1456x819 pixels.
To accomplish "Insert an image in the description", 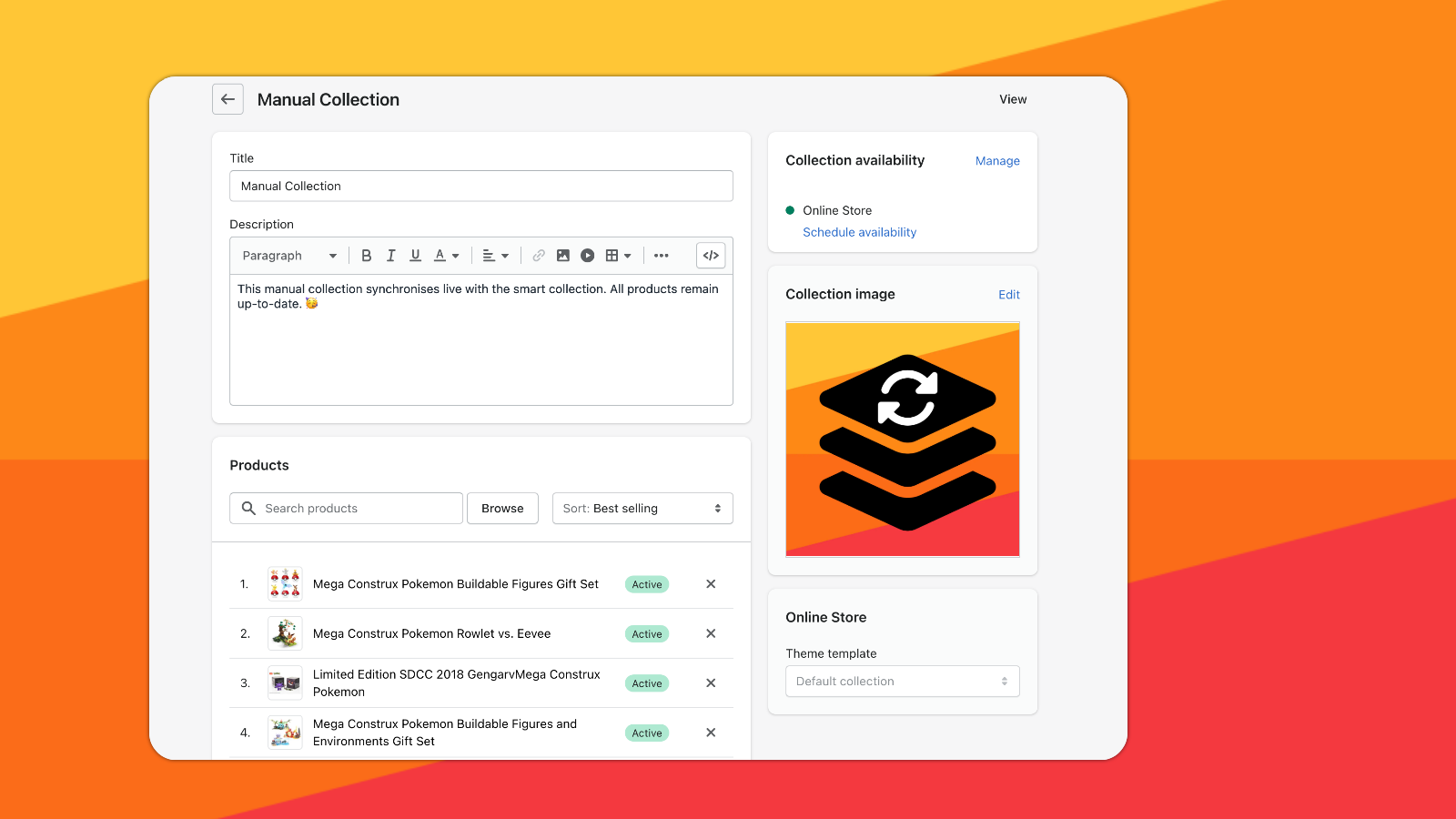I will [x=563, y=256].
